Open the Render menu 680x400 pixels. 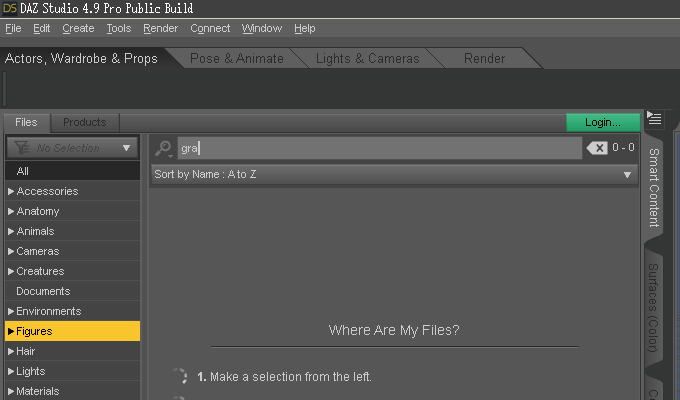tap(160, 28)
